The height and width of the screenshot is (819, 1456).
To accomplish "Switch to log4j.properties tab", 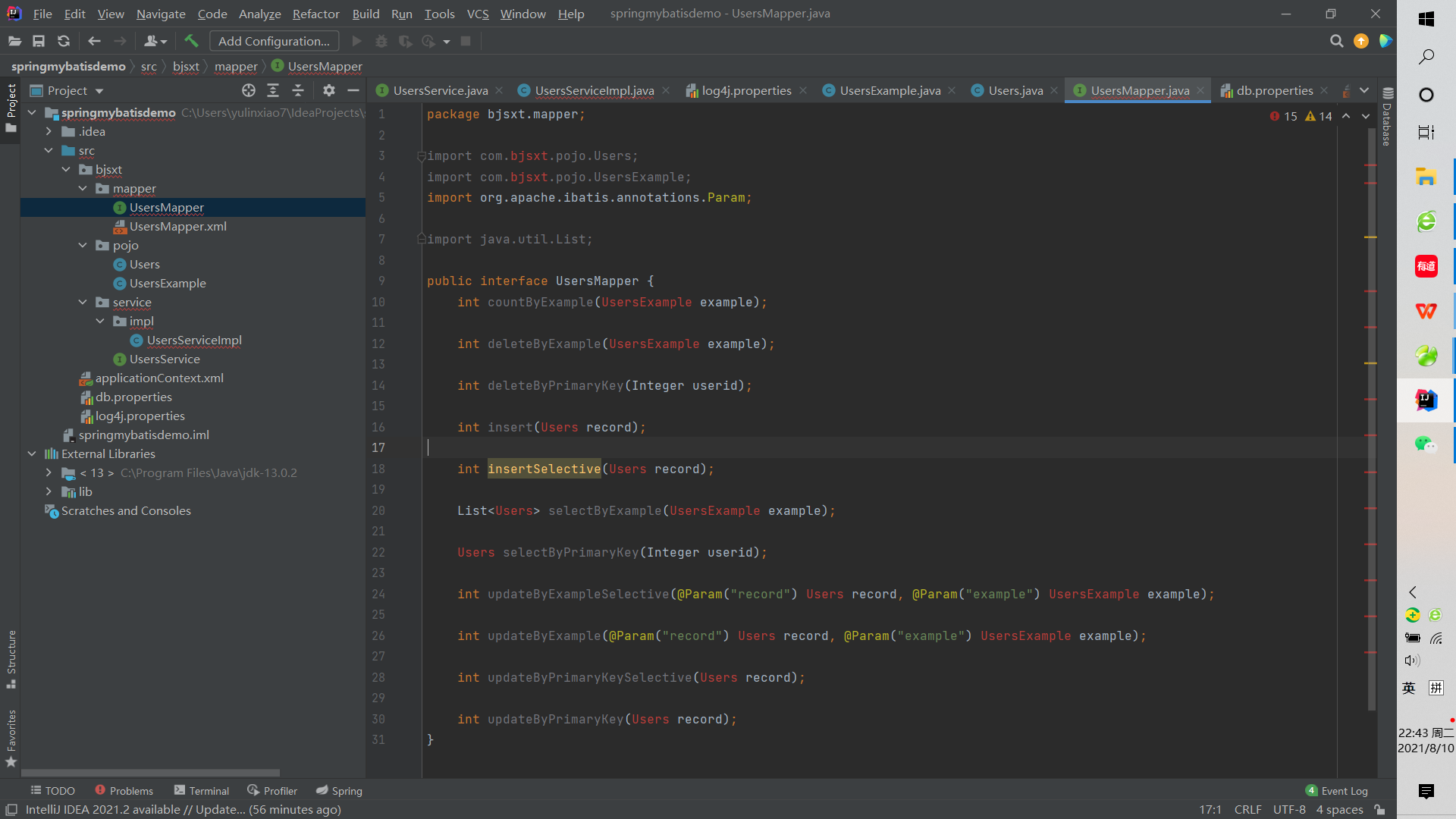I will [x=746, y=90].
